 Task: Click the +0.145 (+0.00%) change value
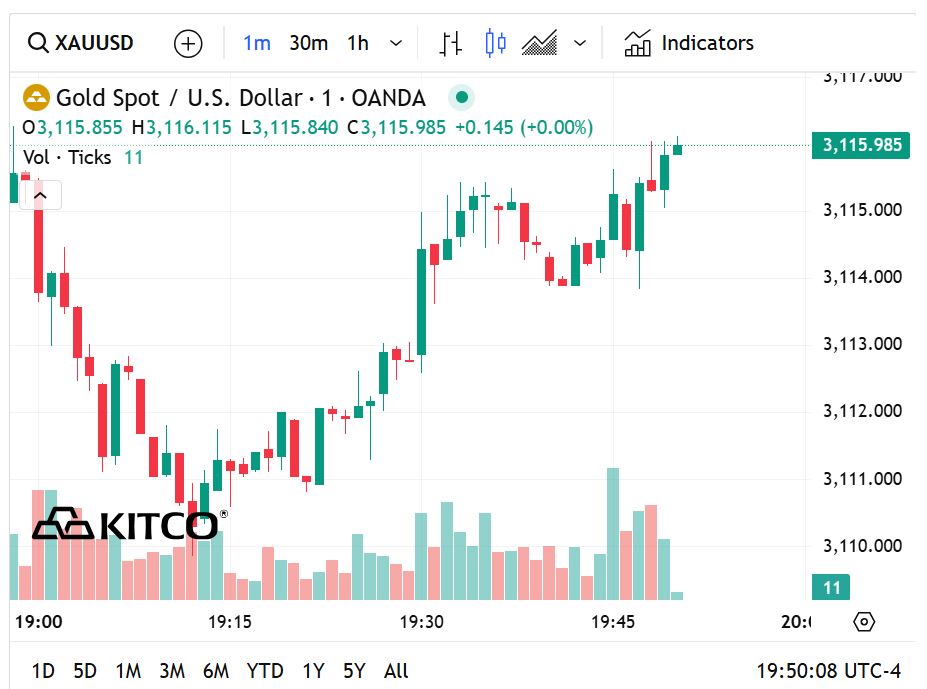point(524,127)
